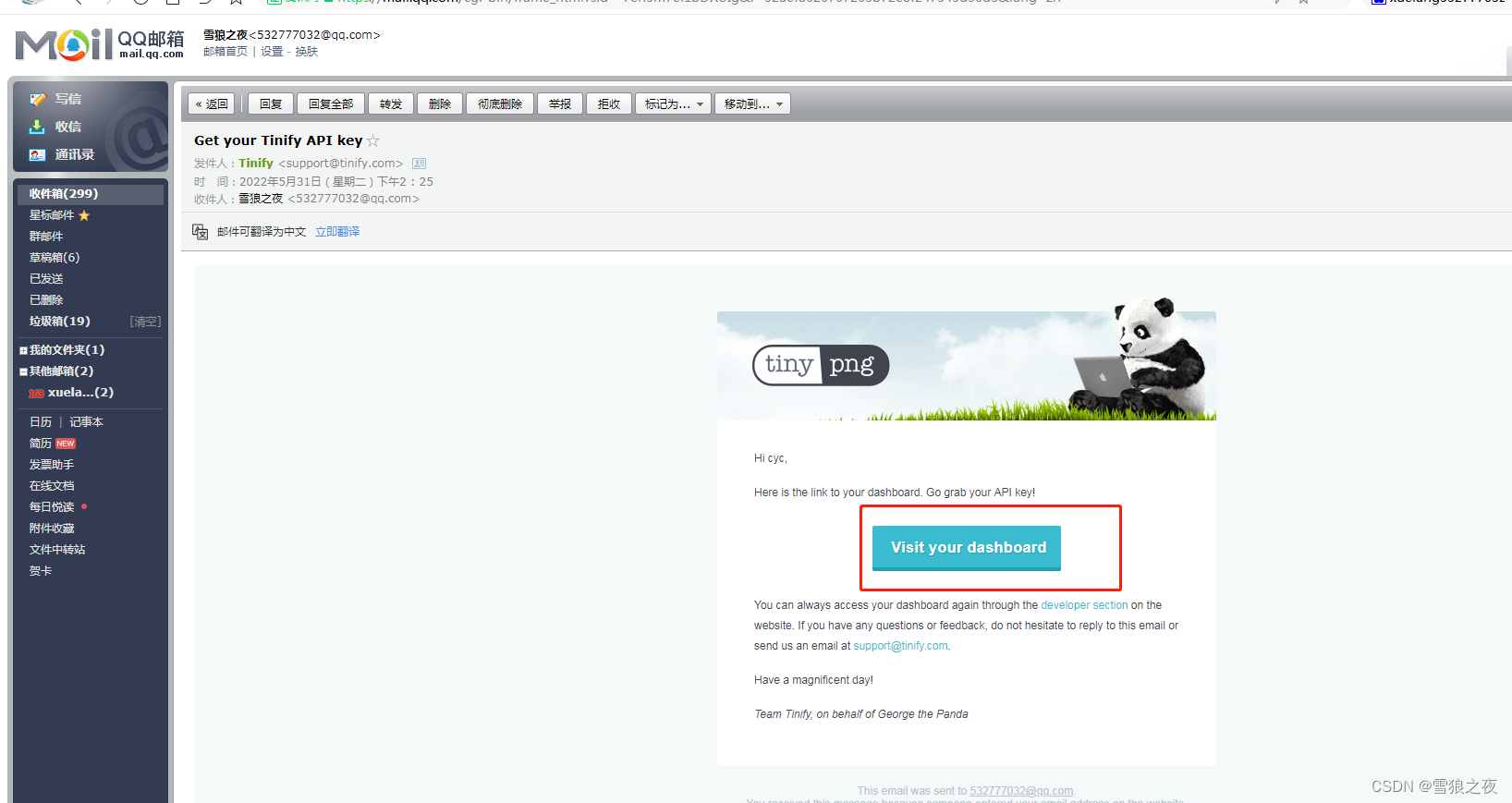Open the 移动到... dropdown
The image size is (1512, 803).
pyautogui.click(x=751, y=103)
